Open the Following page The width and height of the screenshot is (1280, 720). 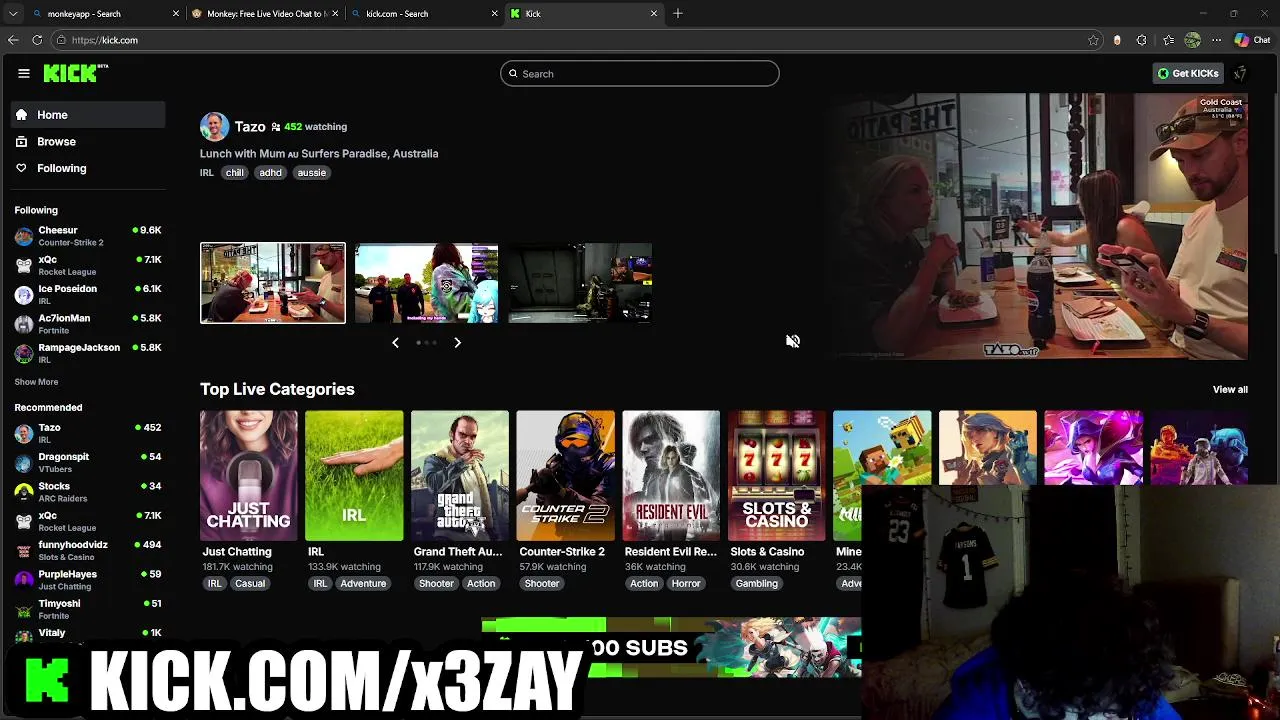point(88,168)
